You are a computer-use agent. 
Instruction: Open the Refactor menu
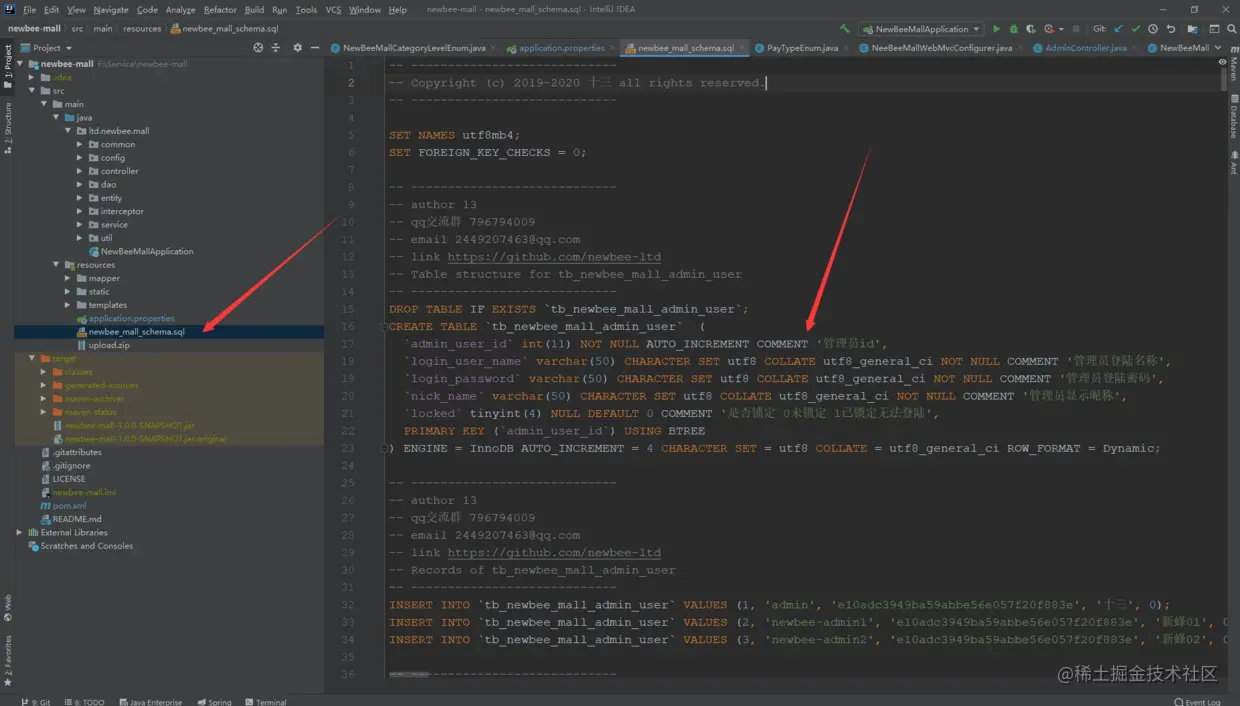(x=220, y=9)
